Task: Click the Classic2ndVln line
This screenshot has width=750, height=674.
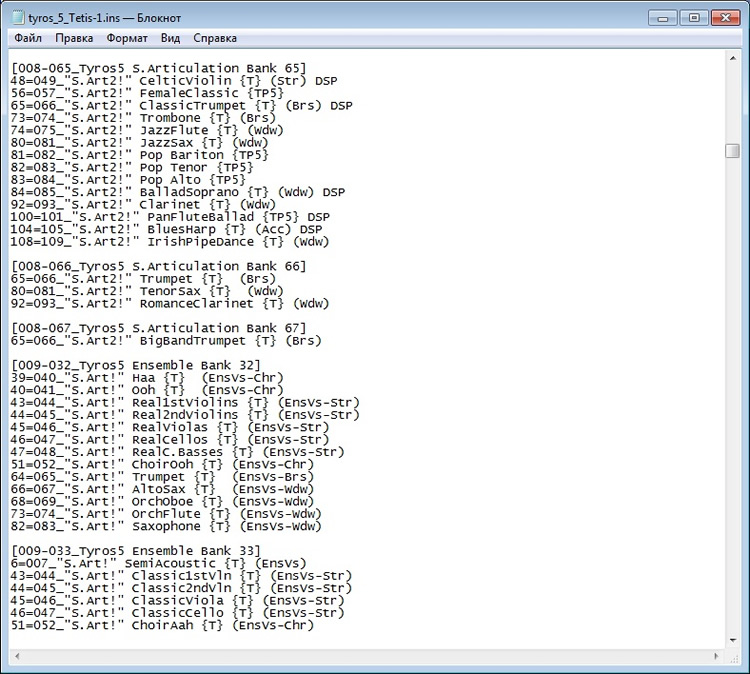Action: [181, 588]
